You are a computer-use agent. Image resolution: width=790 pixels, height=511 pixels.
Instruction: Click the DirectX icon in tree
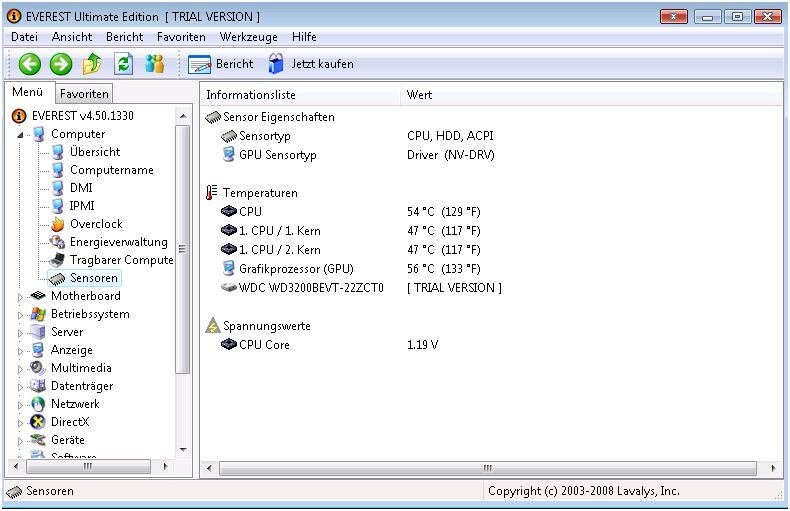point(38,422)
